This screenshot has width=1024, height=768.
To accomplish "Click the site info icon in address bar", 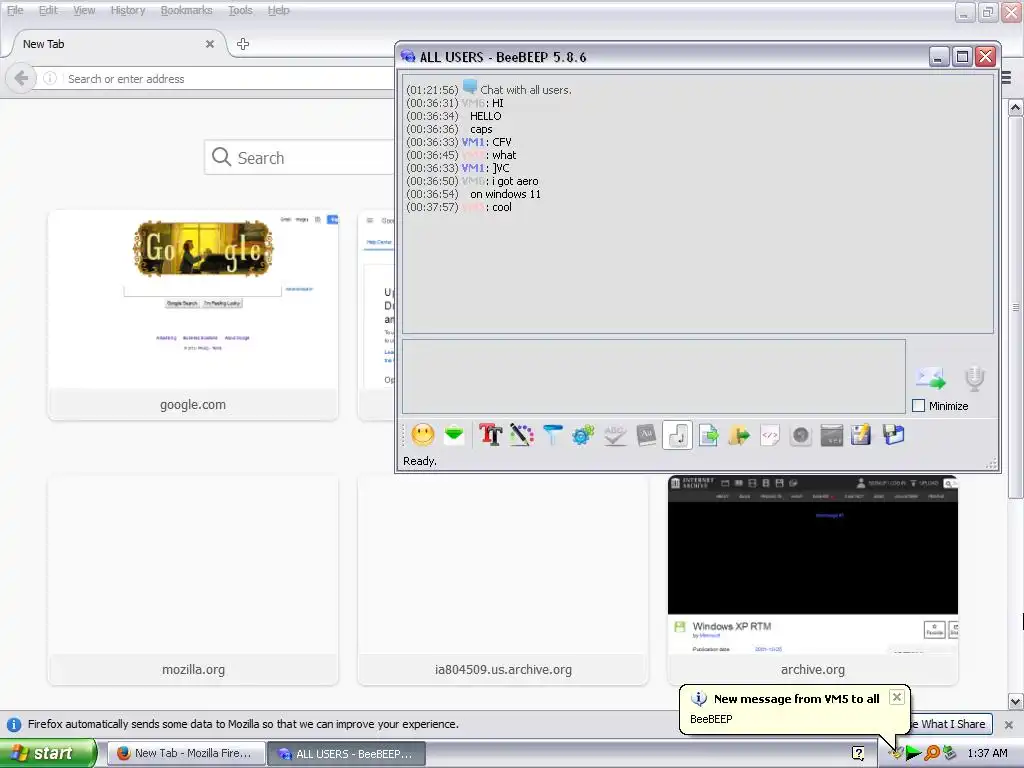I will tap(50, 78).
